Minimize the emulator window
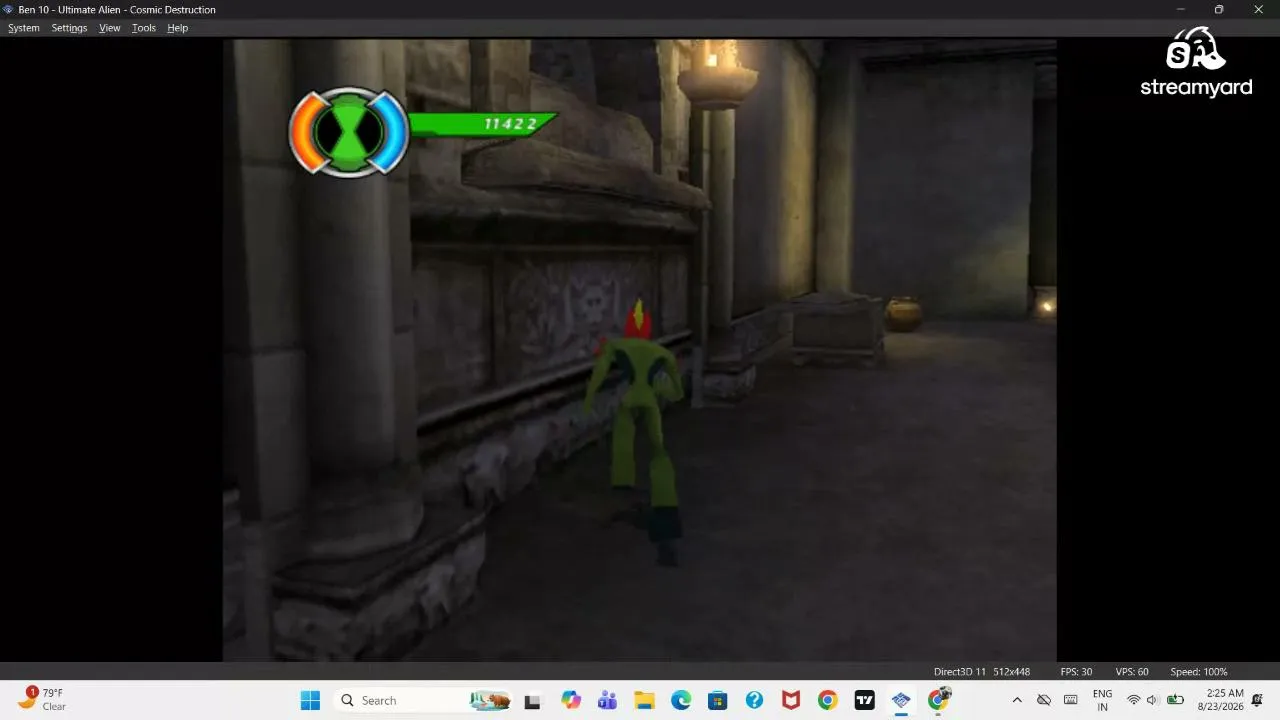The width and height of the screenshot is (1280, 720). click(1180, 10)
